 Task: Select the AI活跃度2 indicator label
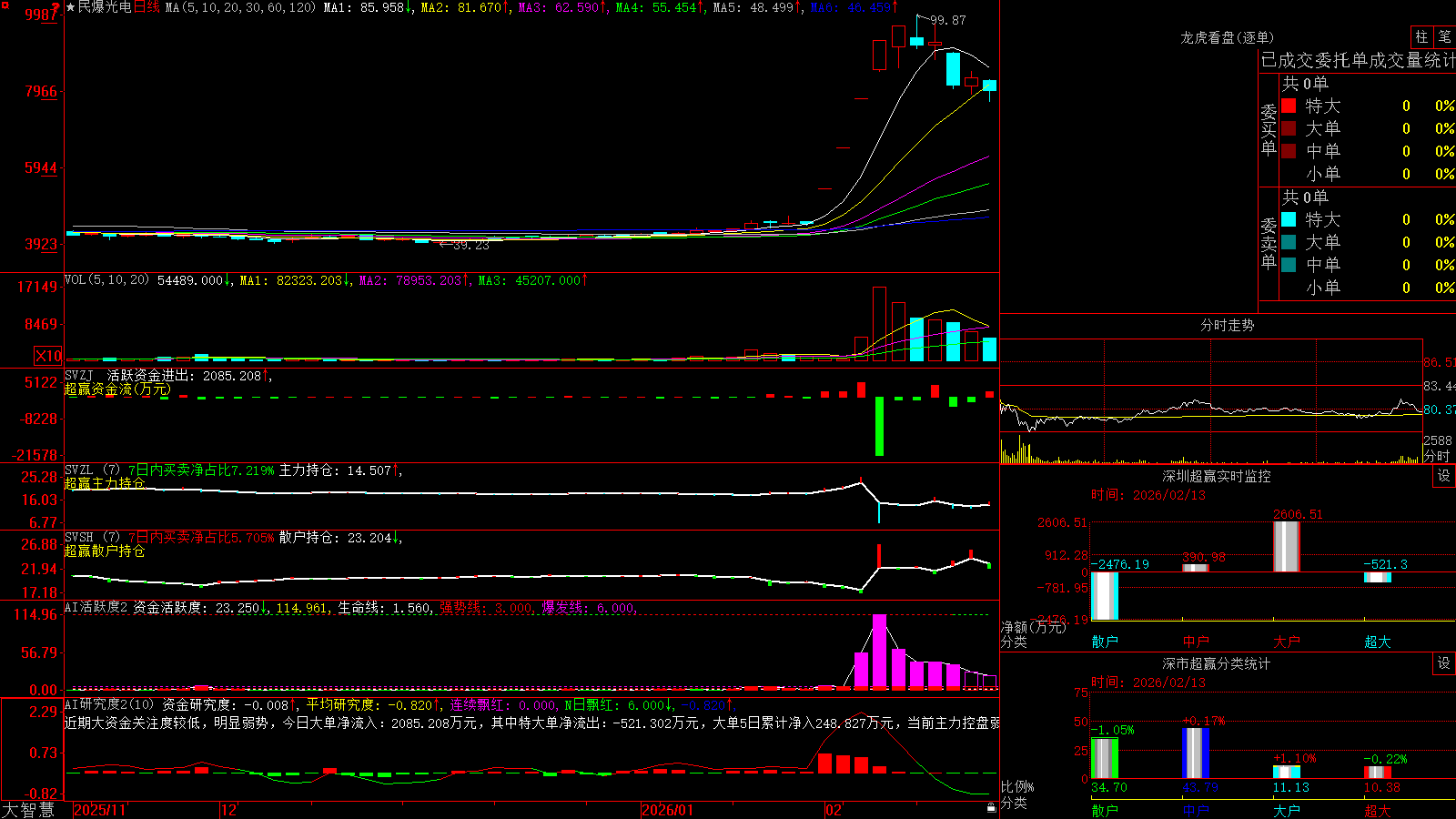pos(96,607)
